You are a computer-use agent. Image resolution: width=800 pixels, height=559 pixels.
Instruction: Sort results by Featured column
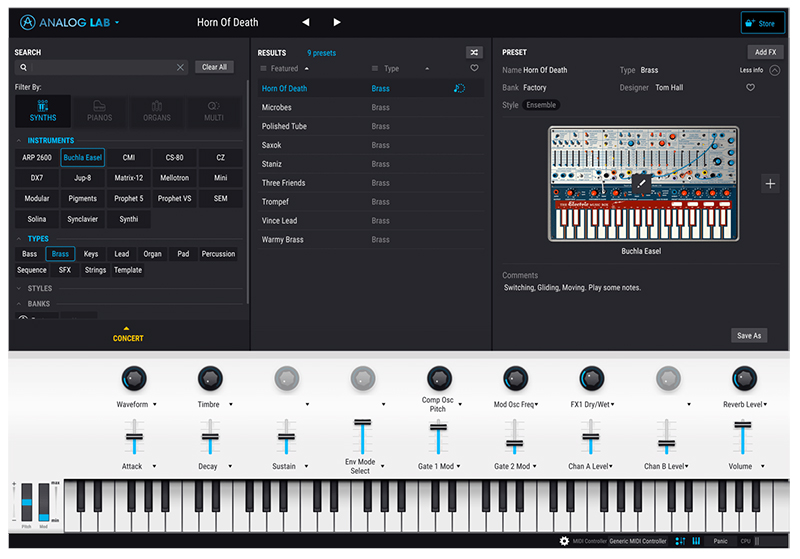point(285,68)
